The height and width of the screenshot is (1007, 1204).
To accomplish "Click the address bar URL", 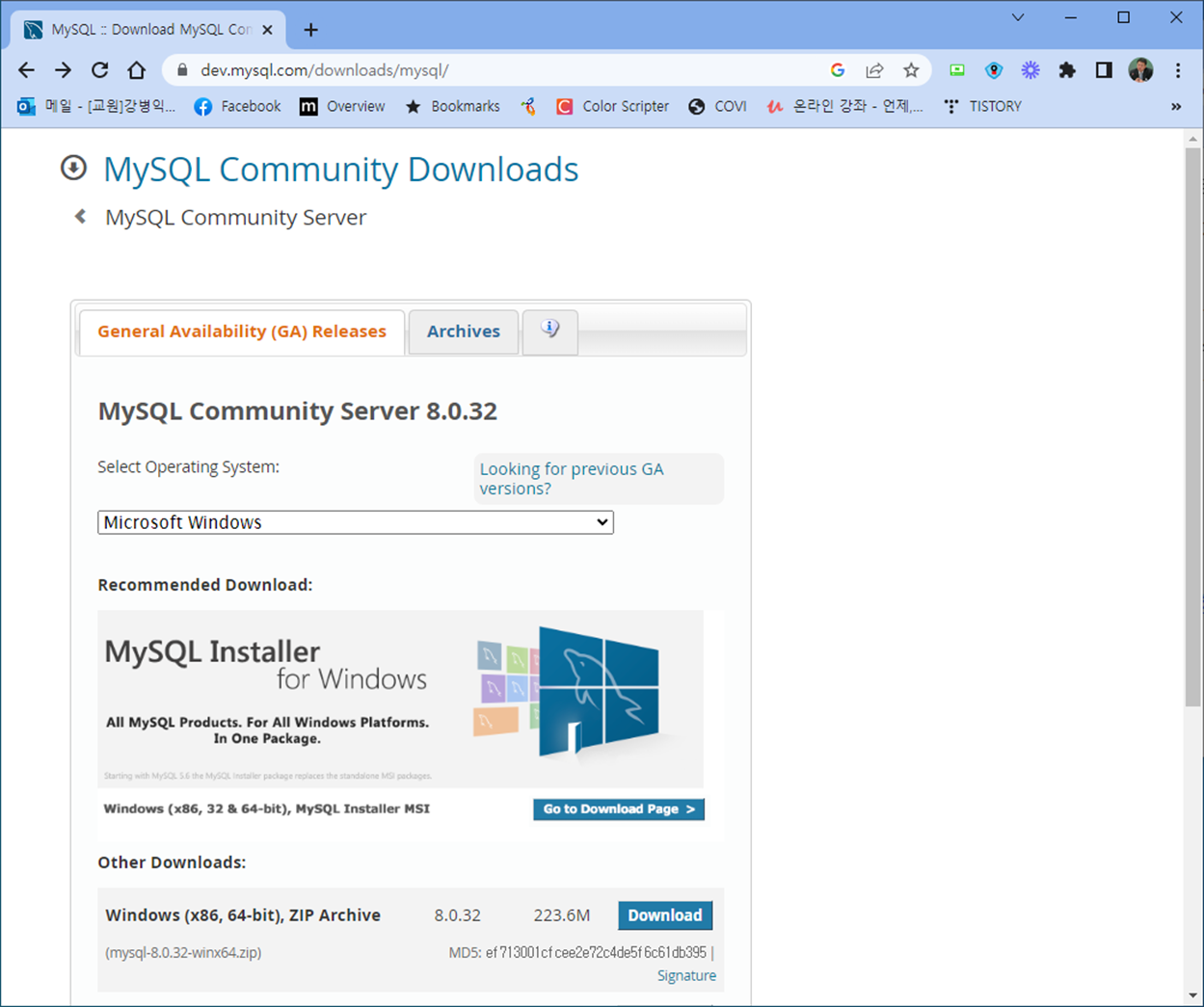I will coord(325,70).
